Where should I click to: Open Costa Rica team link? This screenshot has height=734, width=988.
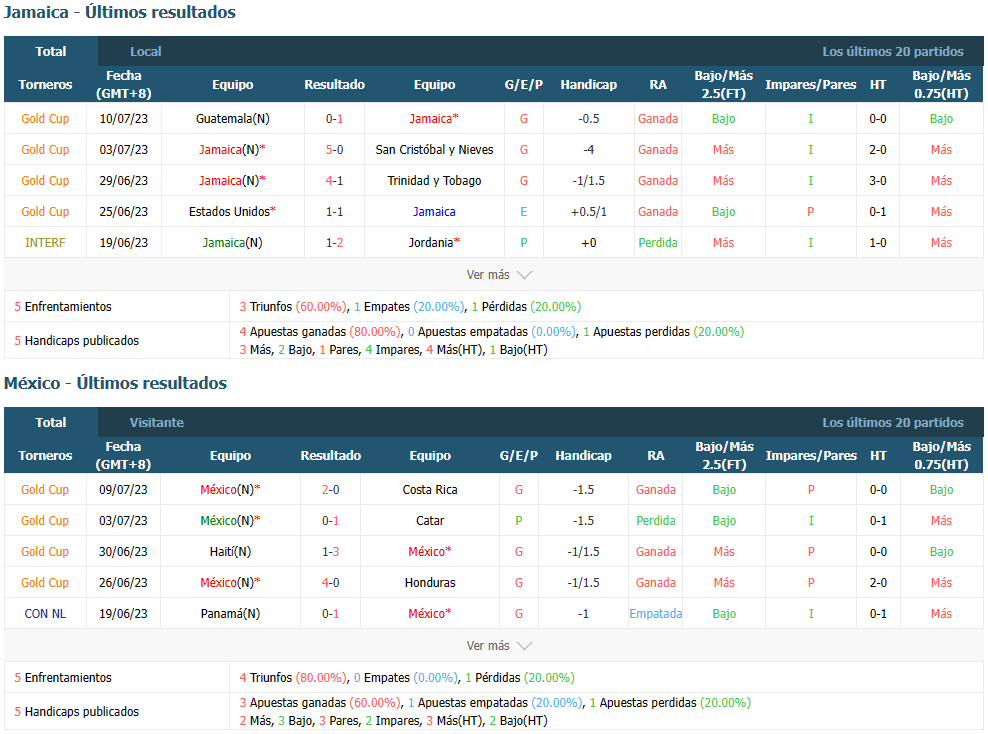(x=430, y=490)
